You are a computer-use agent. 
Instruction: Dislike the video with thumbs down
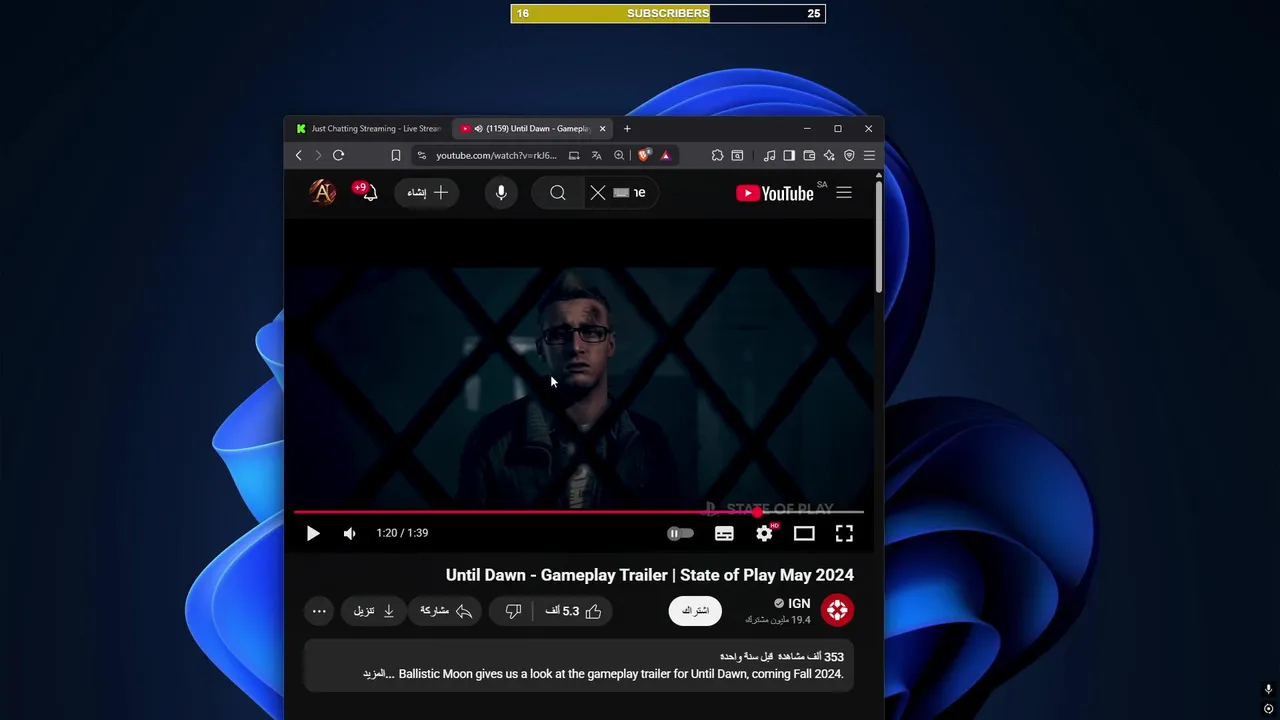tap(513, 611)
